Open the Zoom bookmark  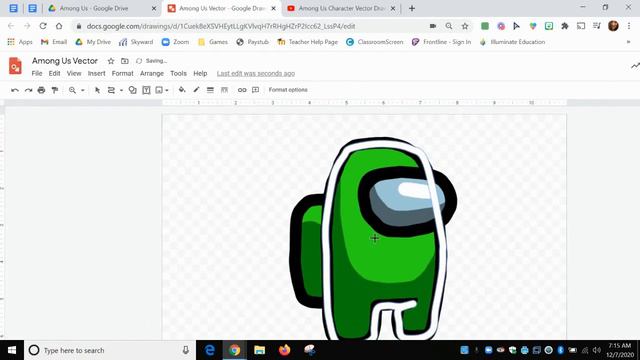tap(176, 42)
